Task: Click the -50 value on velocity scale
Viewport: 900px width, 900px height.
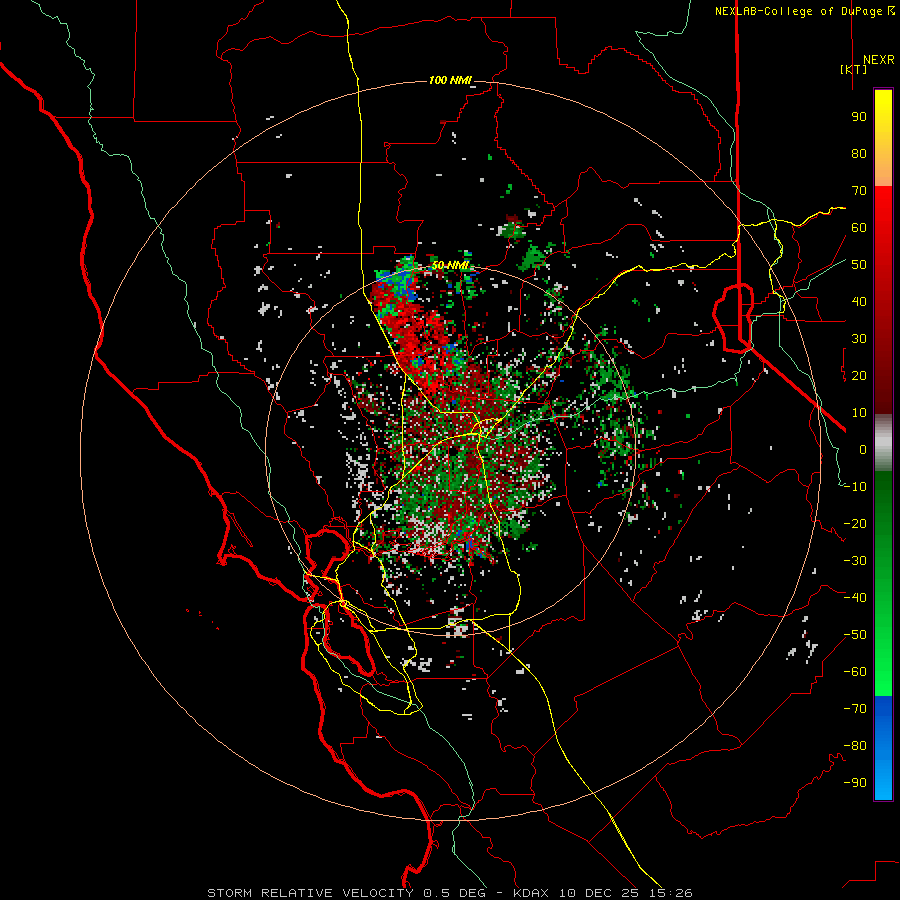Action: pos(855,635)
